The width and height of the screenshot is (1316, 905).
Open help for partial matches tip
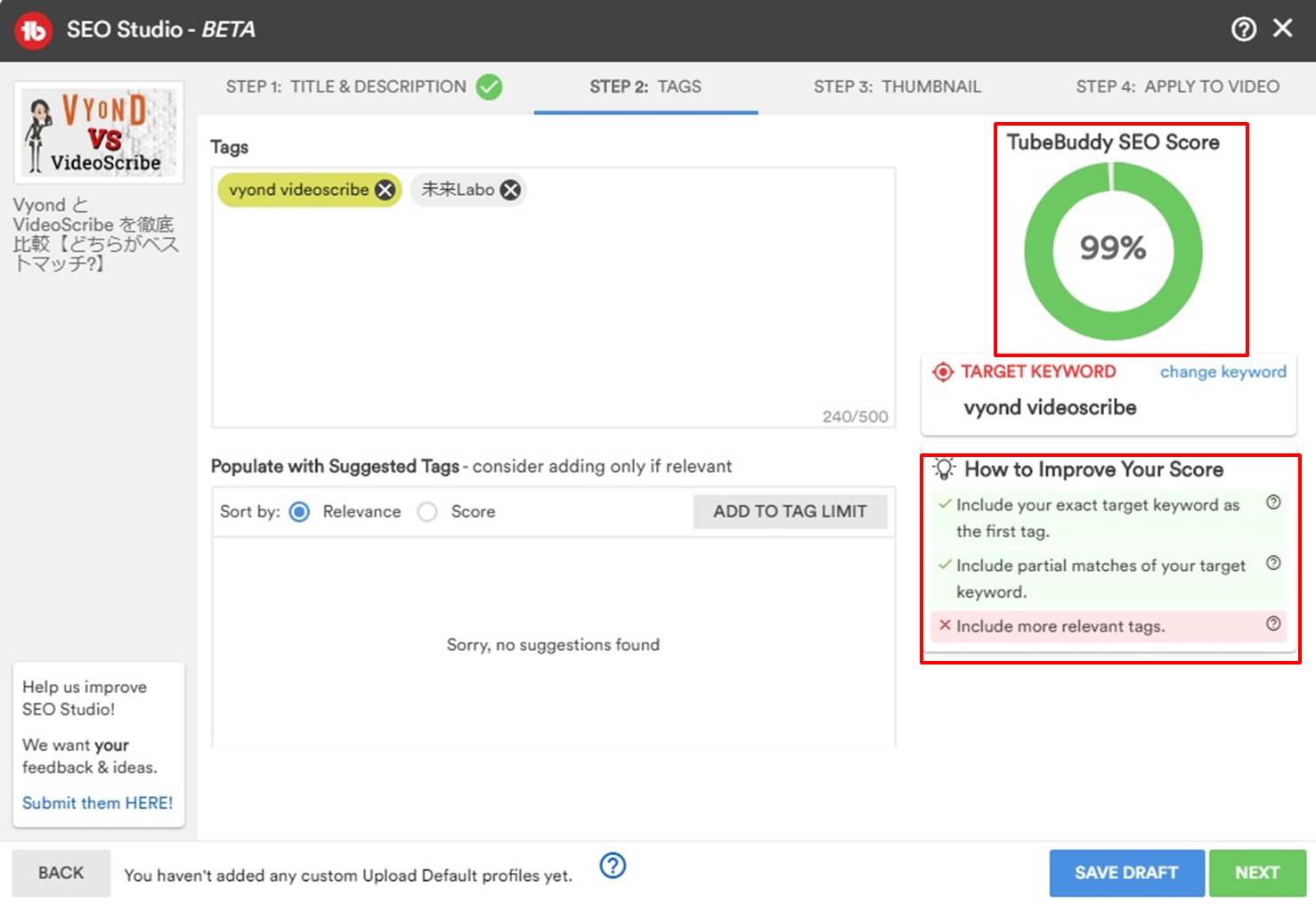point(1273,563)
